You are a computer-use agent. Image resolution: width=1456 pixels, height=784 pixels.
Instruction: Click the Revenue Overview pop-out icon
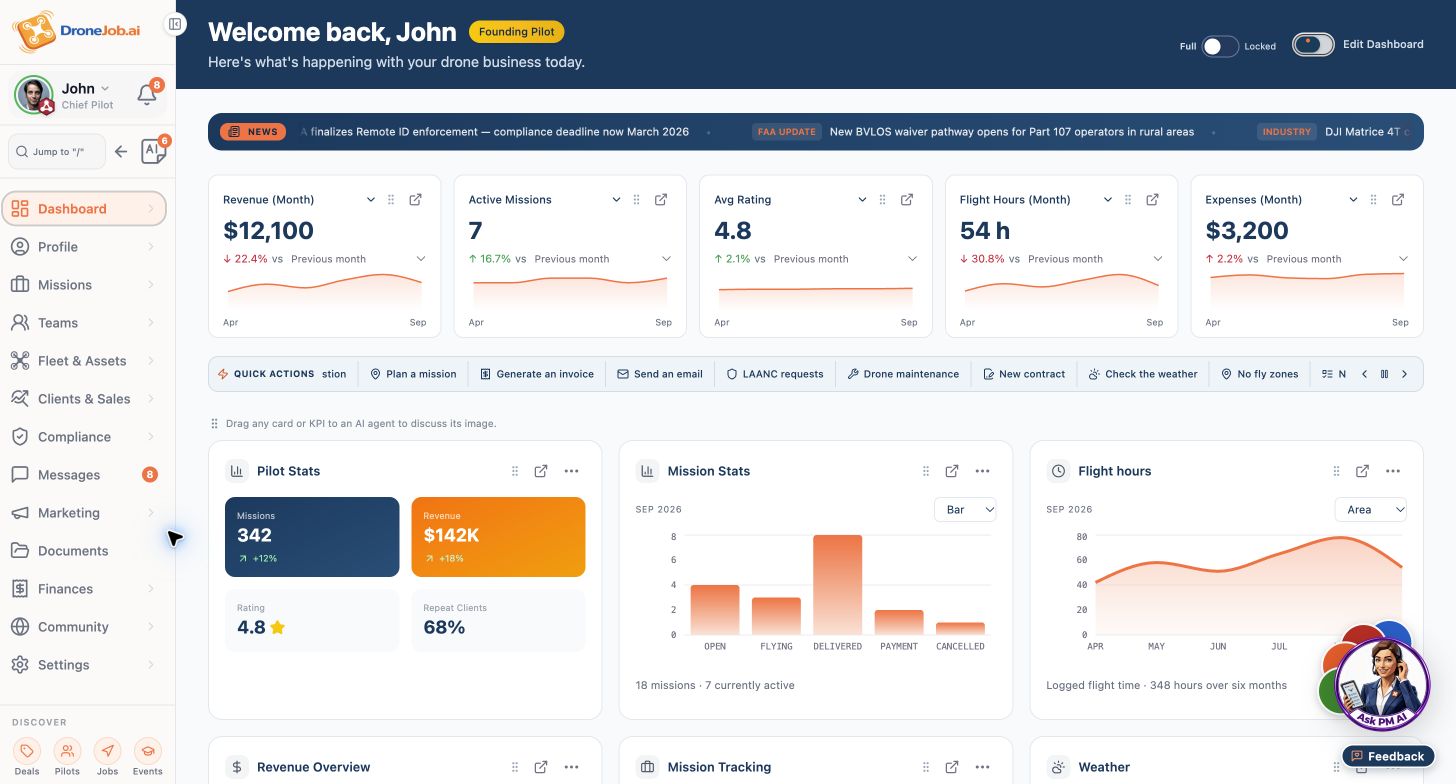(x=541, y=767)
